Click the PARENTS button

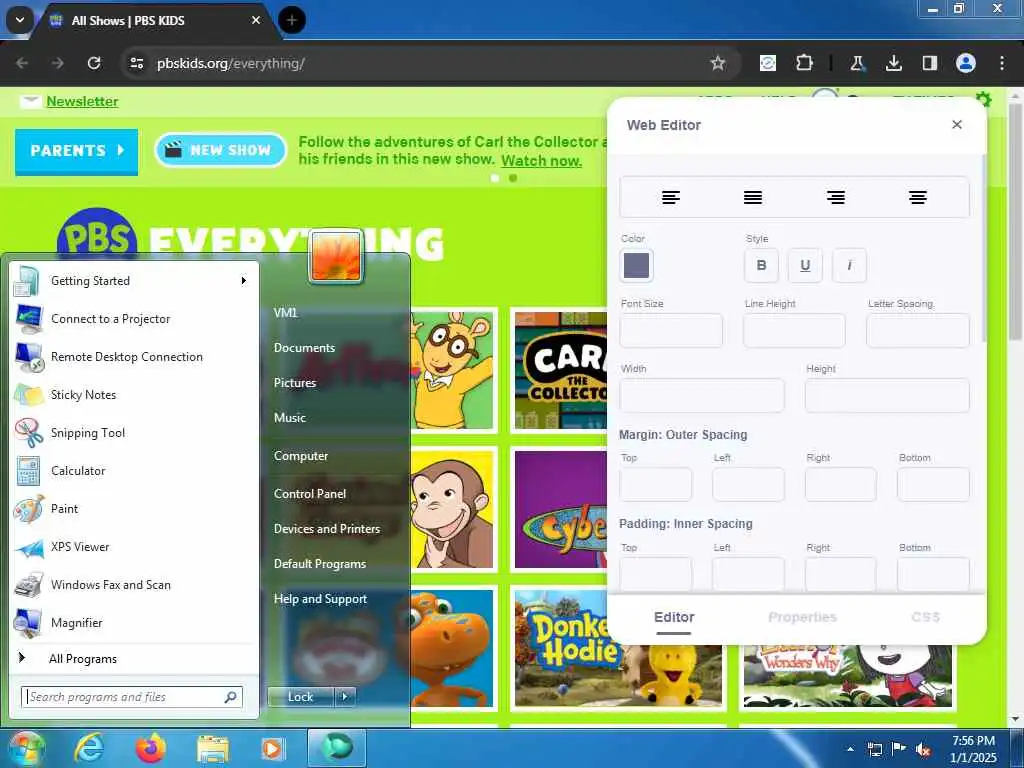[x=76, y=151]
